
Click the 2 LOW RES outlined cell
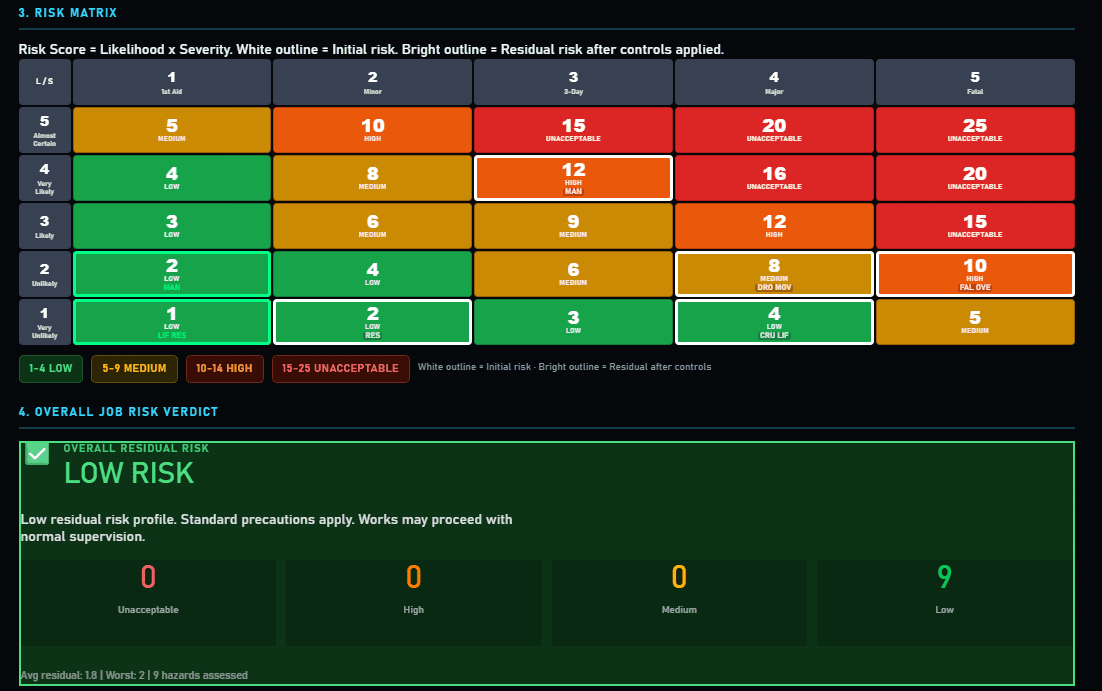tap(372, 321)
